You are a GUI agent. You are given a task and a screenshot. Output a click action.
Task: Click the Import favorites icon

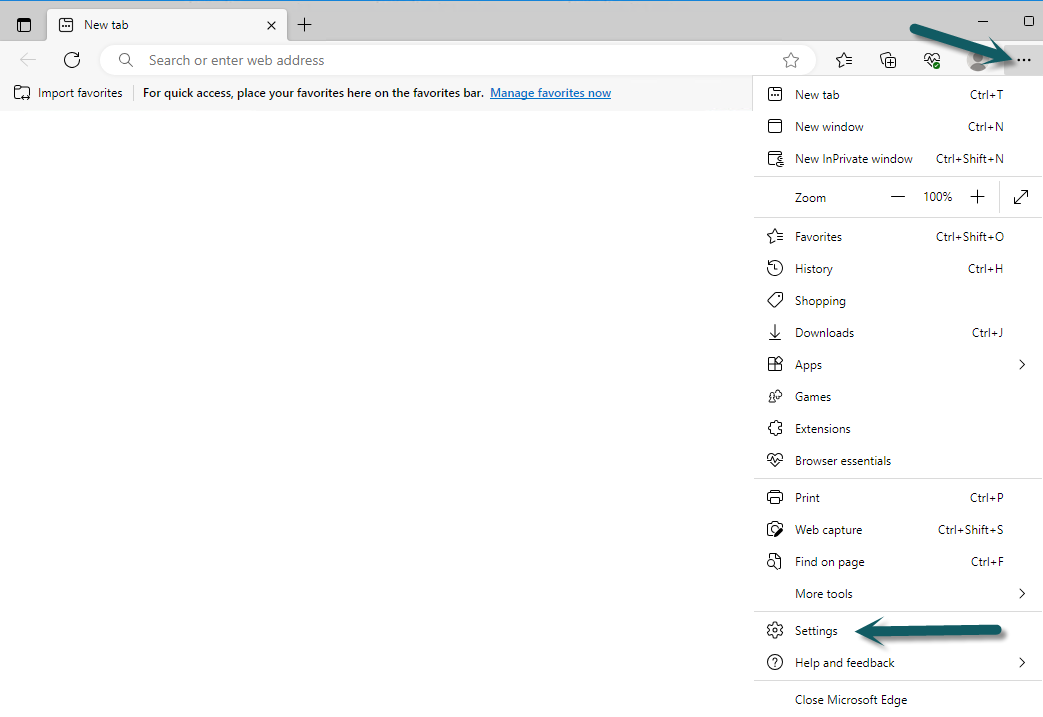[22, 93]
